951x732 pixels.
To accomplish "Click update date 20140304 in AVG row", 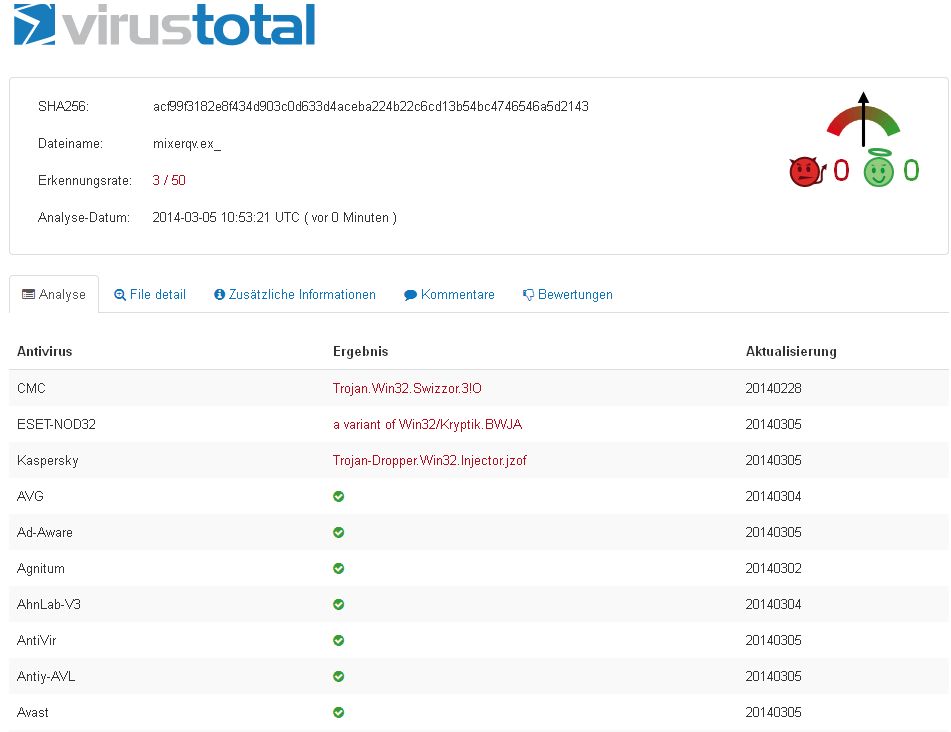I will [773, 496].
